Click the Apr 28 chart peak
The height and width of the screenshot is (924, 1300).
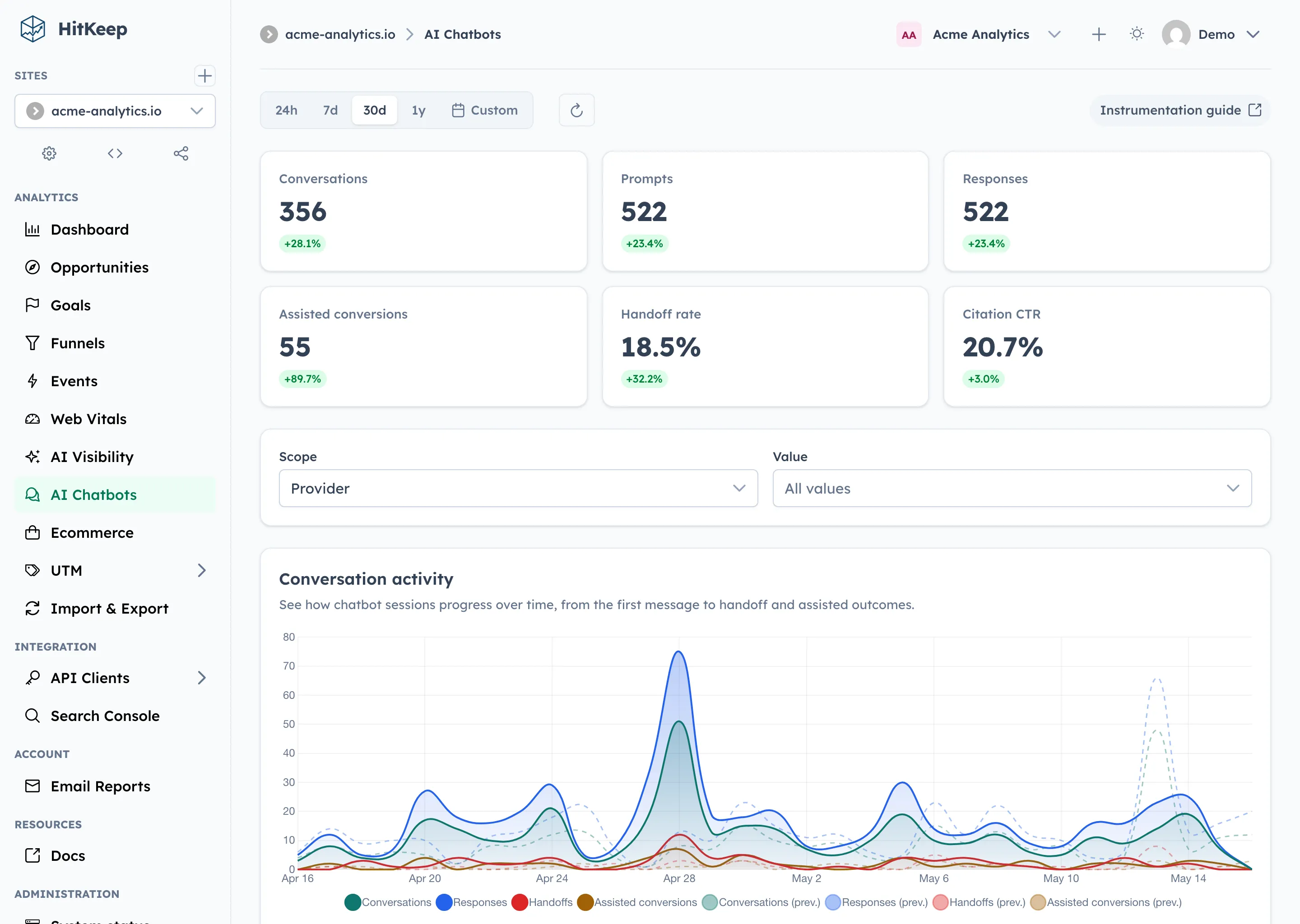678,652
